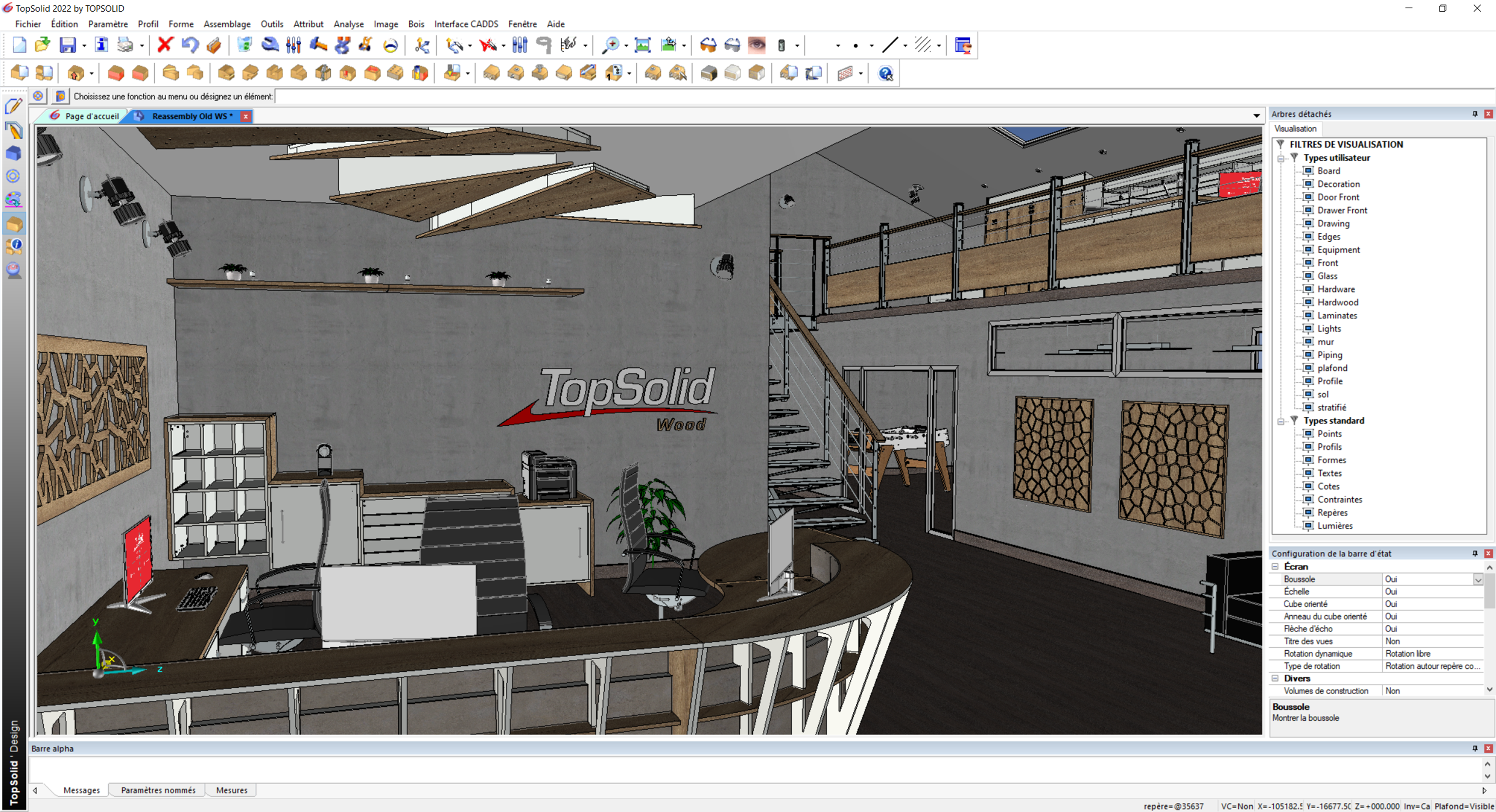Open the Paramètres nommés tab
The height and width of the screenshot is (812, 1496).
[x=158, y=790]
